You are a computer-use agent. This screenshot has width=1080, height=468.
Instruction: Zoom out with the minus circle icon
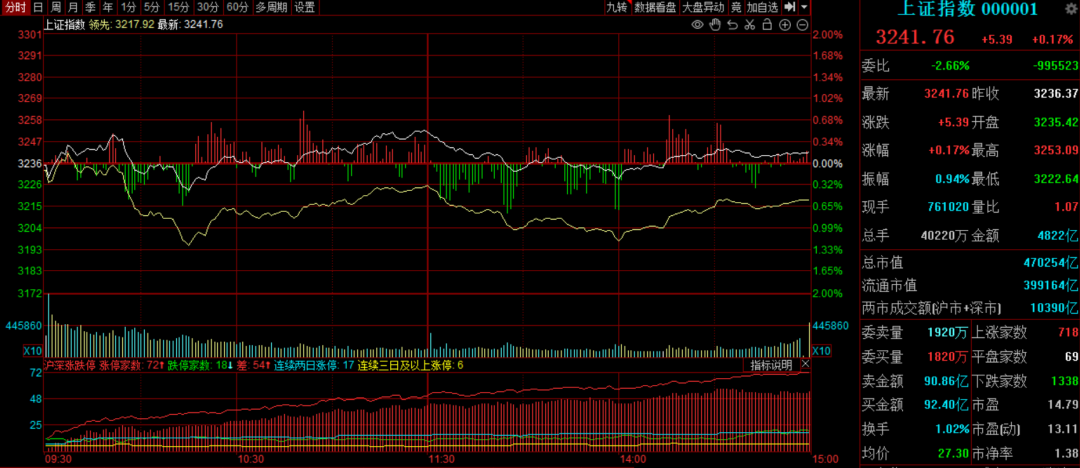pyautogui.click(x=802, y=25)
